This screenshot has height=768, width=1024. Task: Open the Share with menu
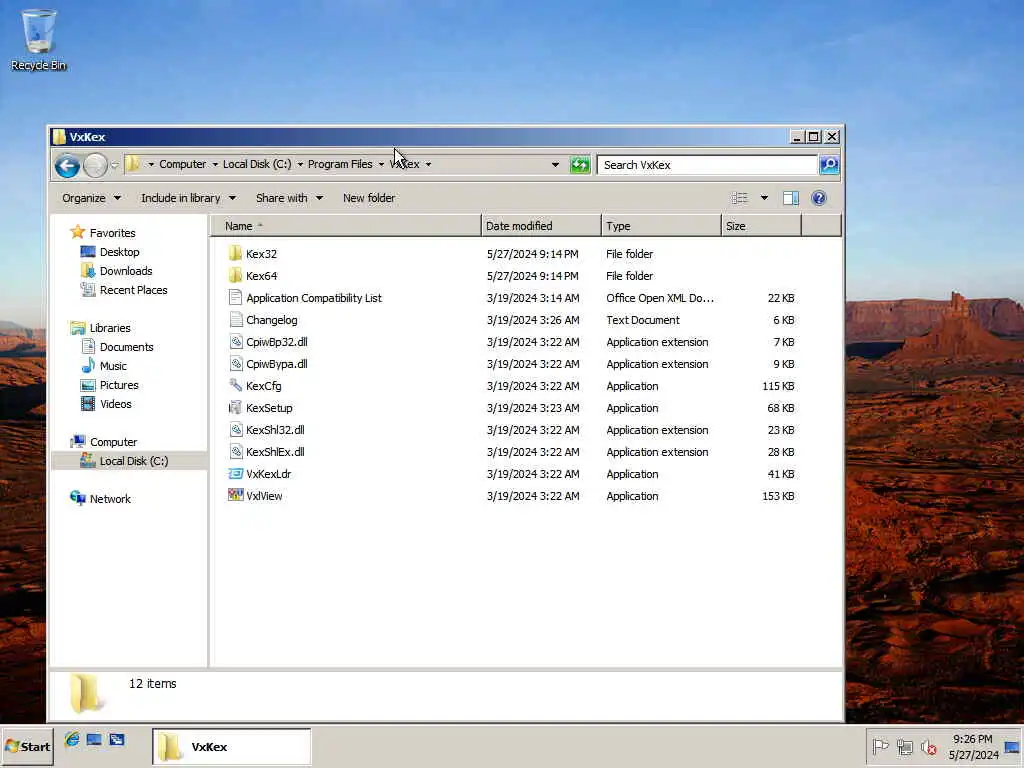(289, 198)
